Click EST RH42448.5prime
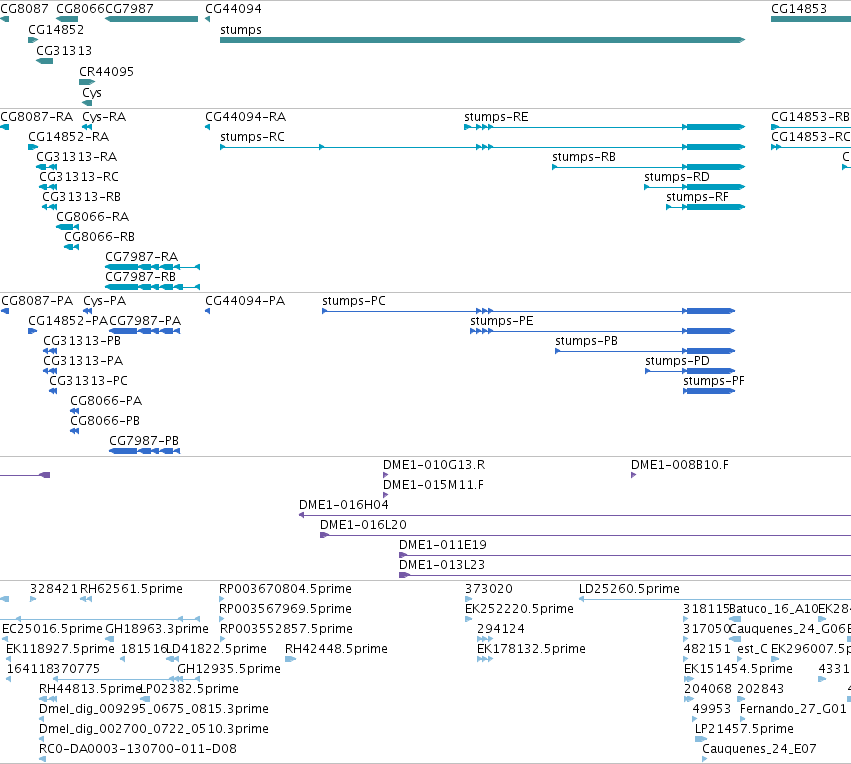Image resolution: width=851 pixels, height=764 pixels. click(x=290, y=659)
